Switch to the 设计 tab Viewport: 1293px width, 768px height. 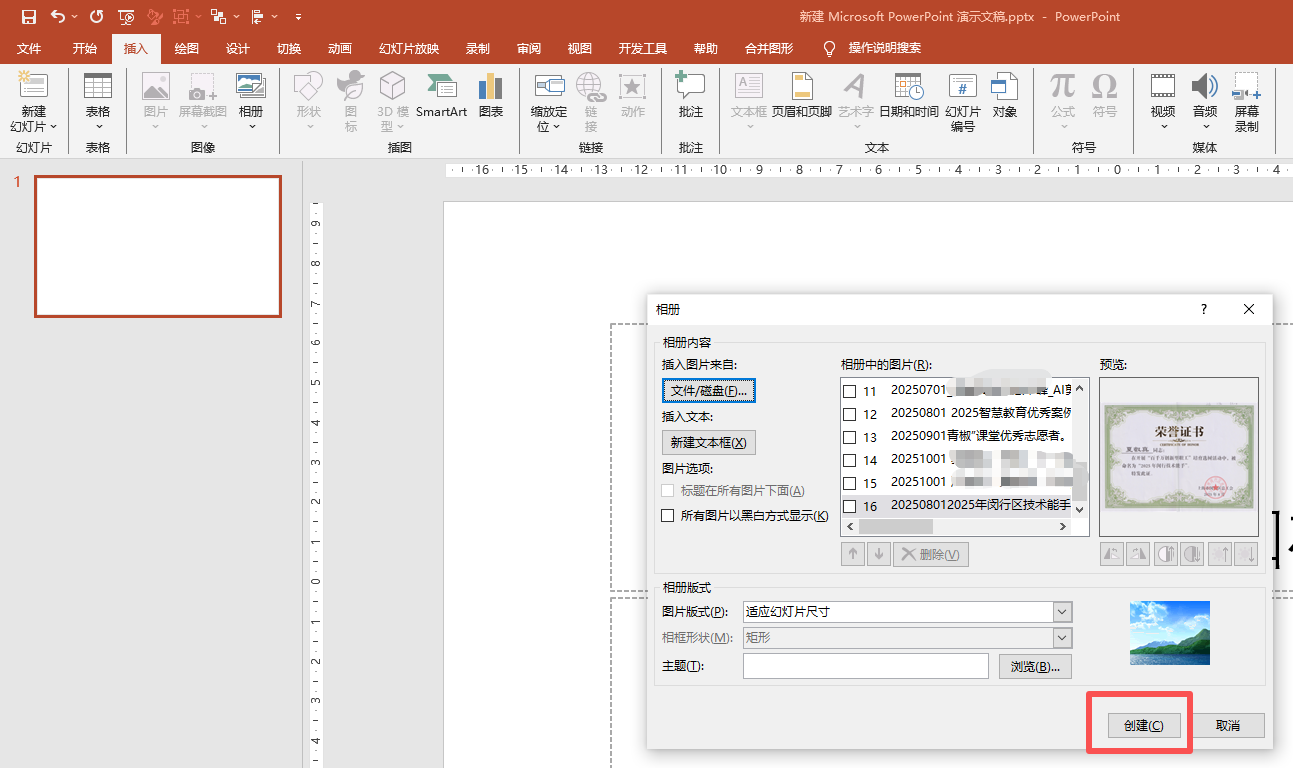(237, 48)
